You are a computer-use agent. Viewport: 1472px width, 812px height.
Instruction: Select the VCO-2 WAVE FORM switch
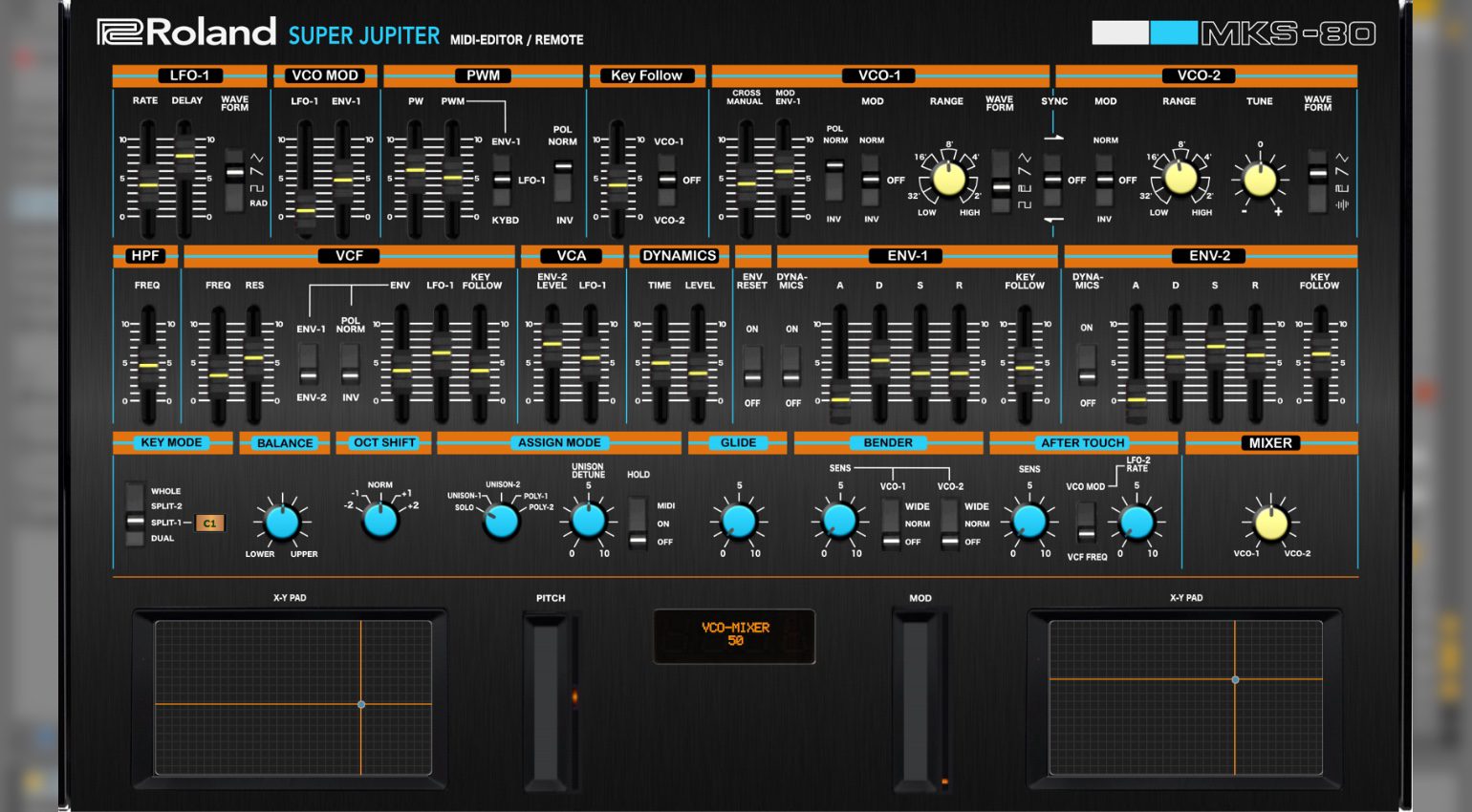1317,181
